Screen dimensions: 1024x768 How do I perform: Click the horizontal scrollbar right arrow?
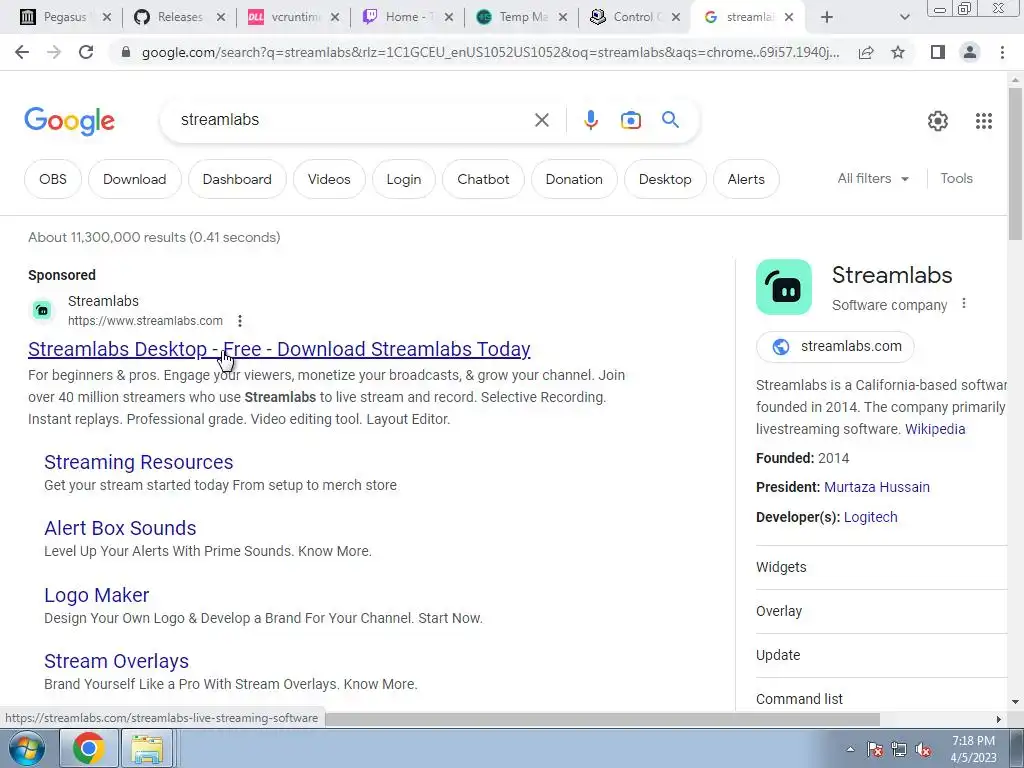click(999, 719)
